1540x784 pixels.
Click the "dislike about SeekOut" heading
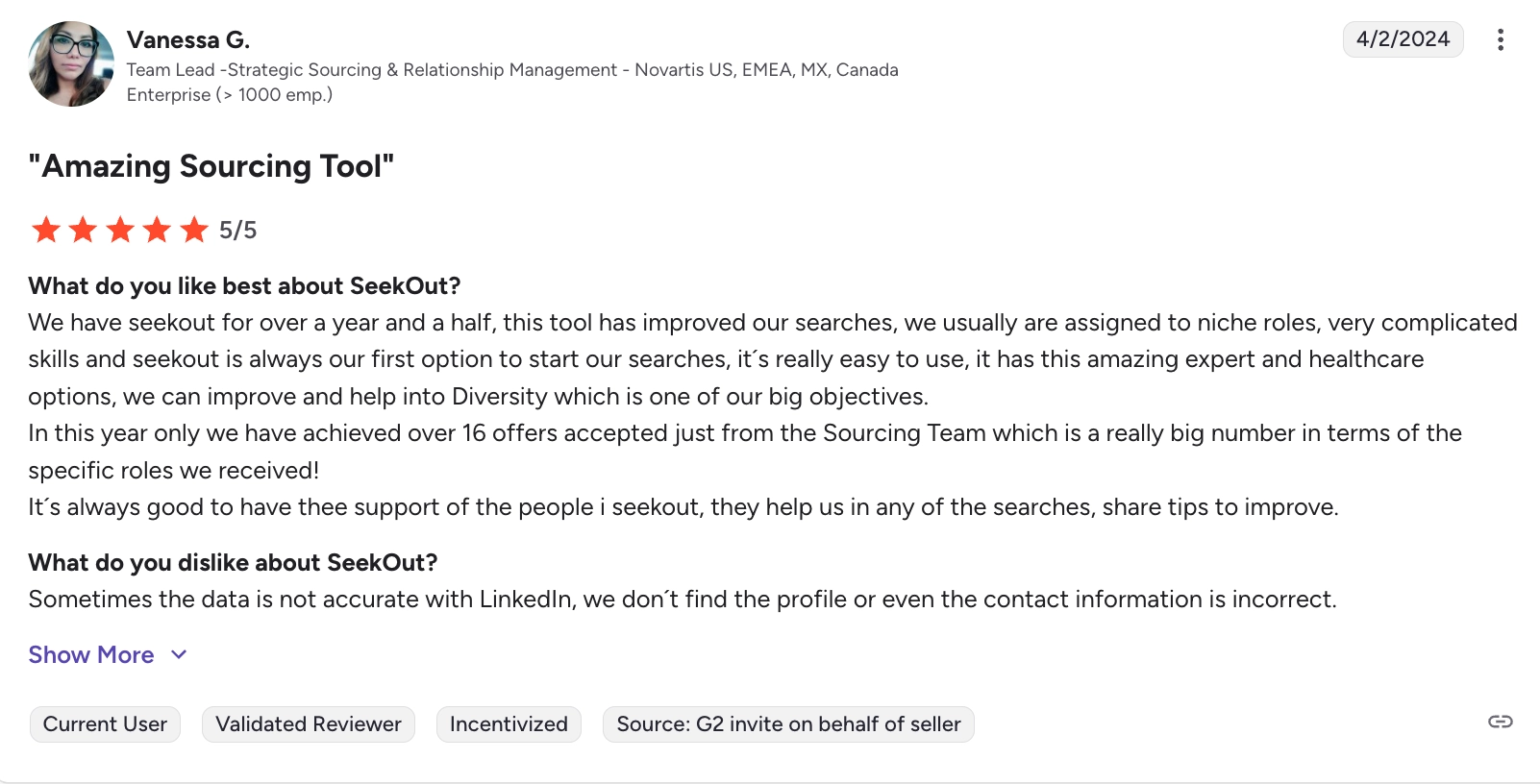233,563
